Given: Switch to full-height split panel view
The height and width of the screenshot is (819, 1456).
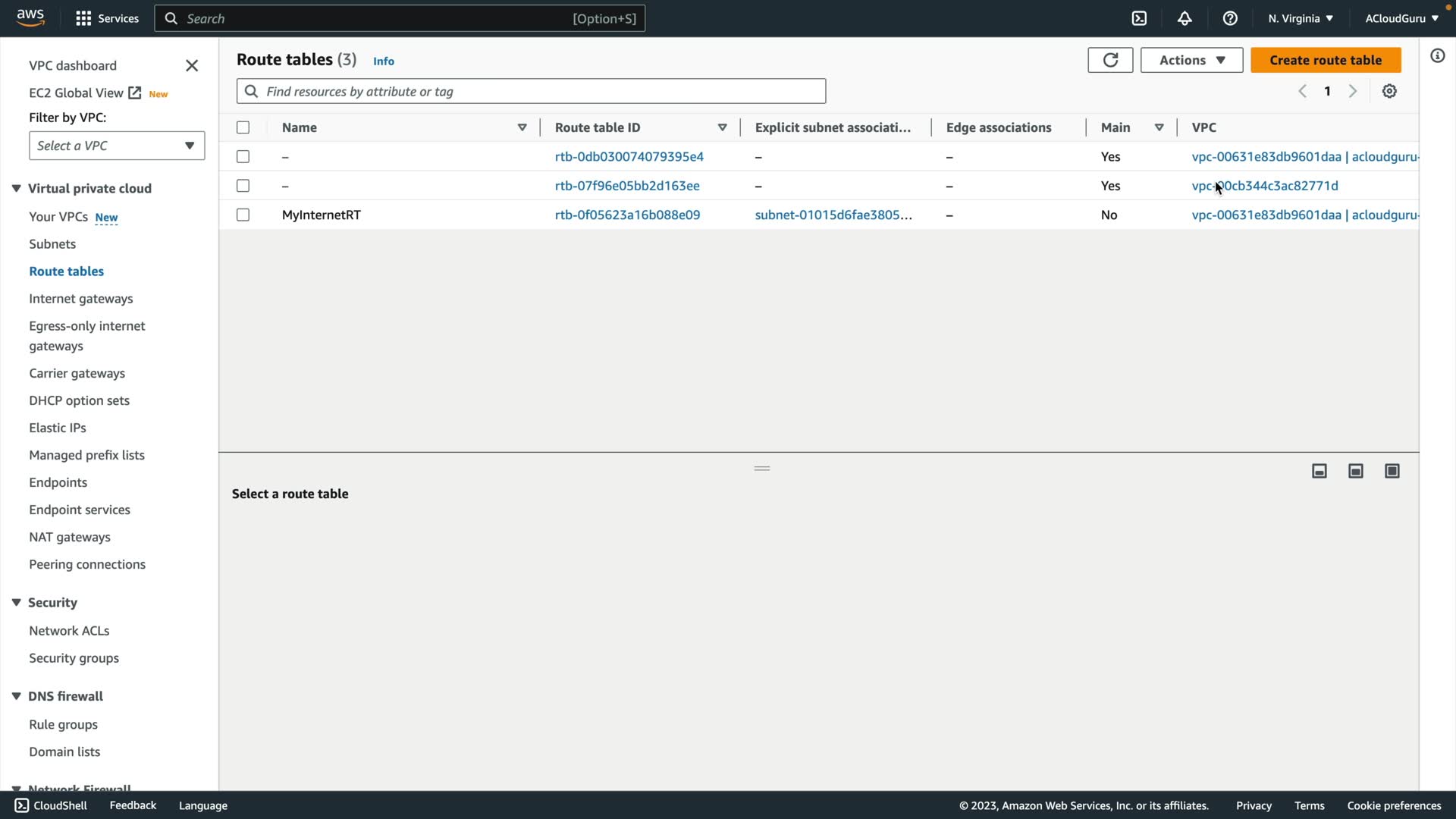Looking at the screenshot, I should (1392, 471).
